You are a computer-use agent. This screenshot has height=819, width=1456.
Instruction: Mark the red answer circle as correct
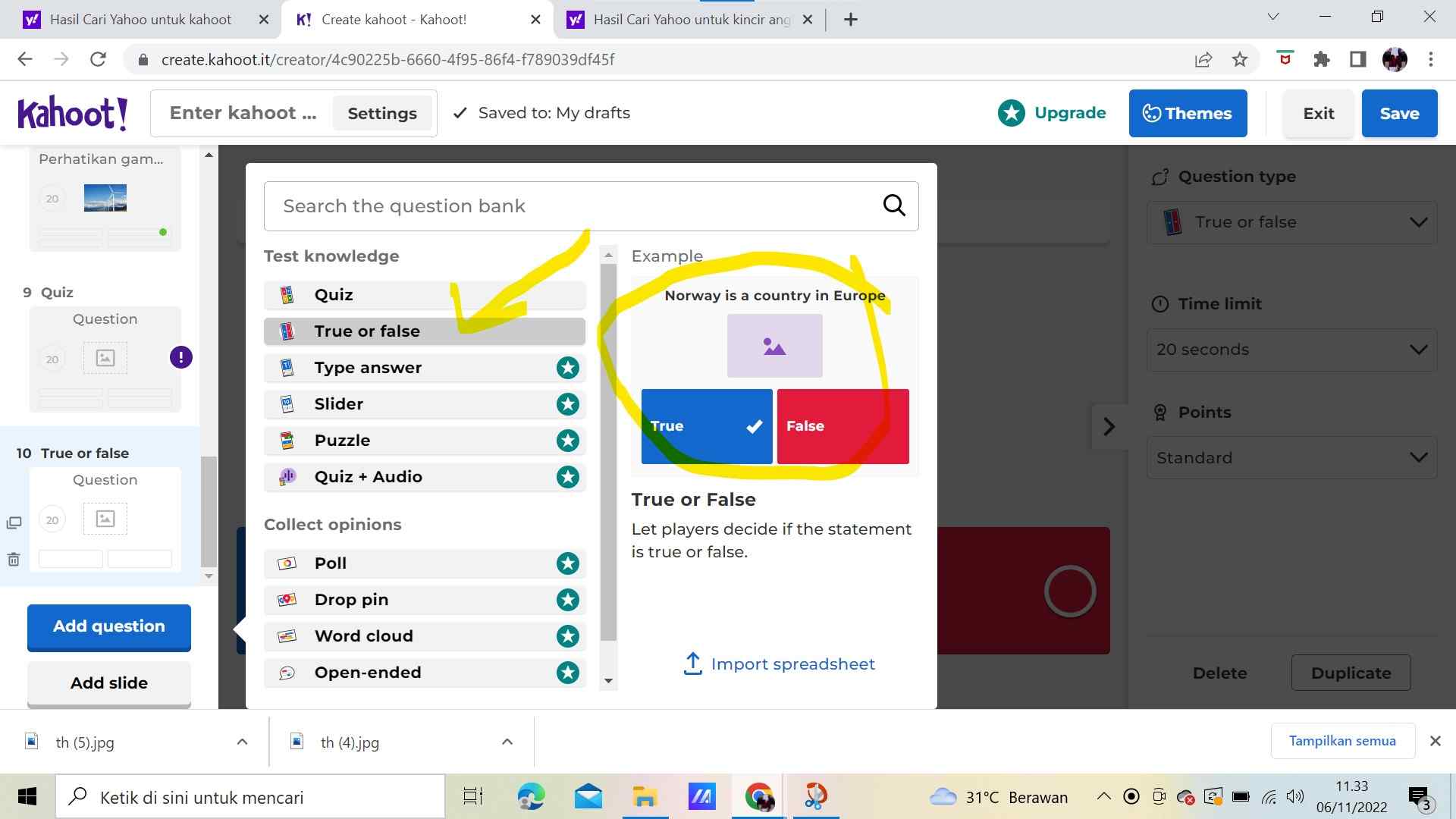[1070, 591]
